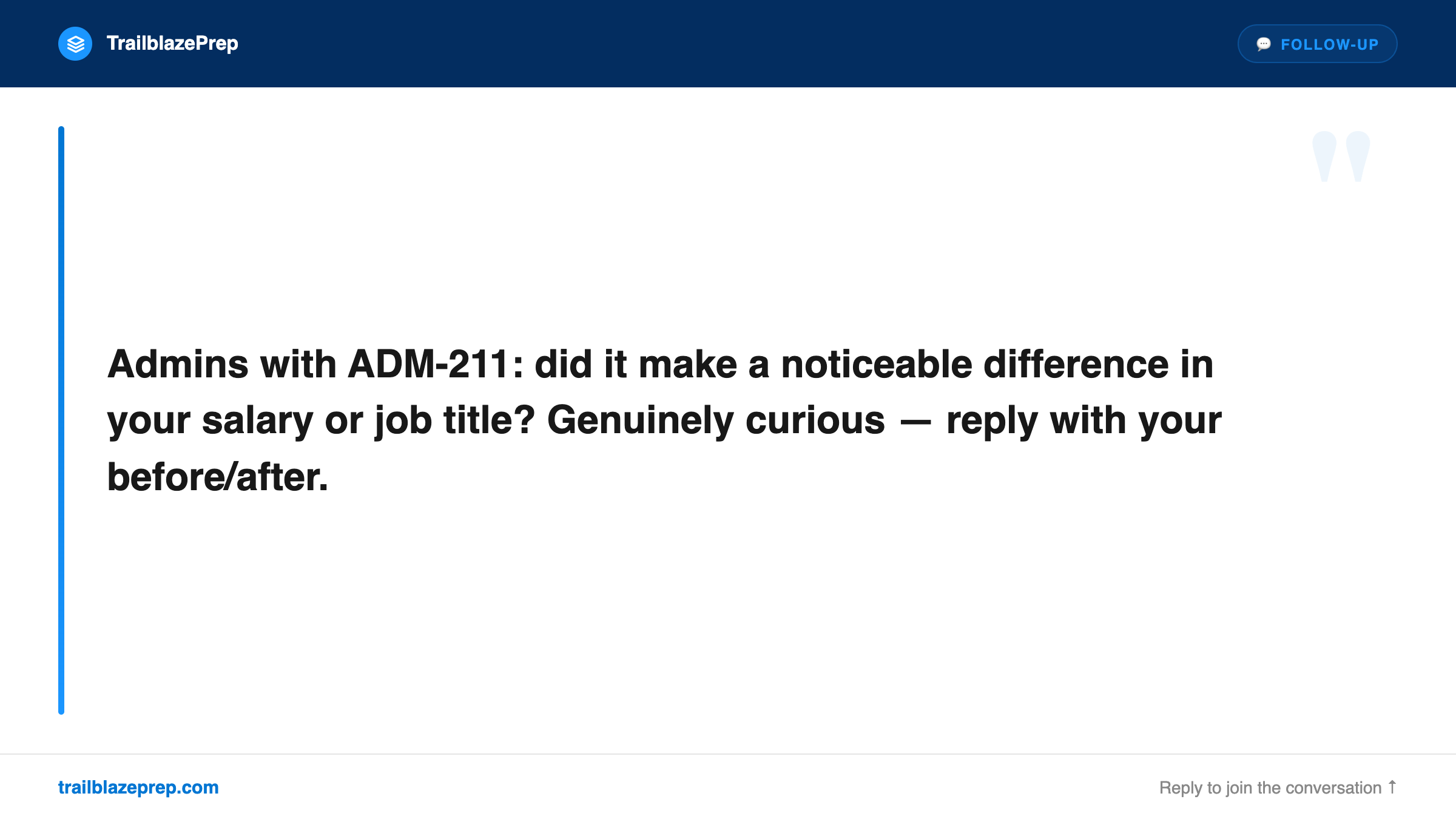Click the speech bubble icon in the header
The width and height of the screenshot is (1456, 819).
[1264, 44]
